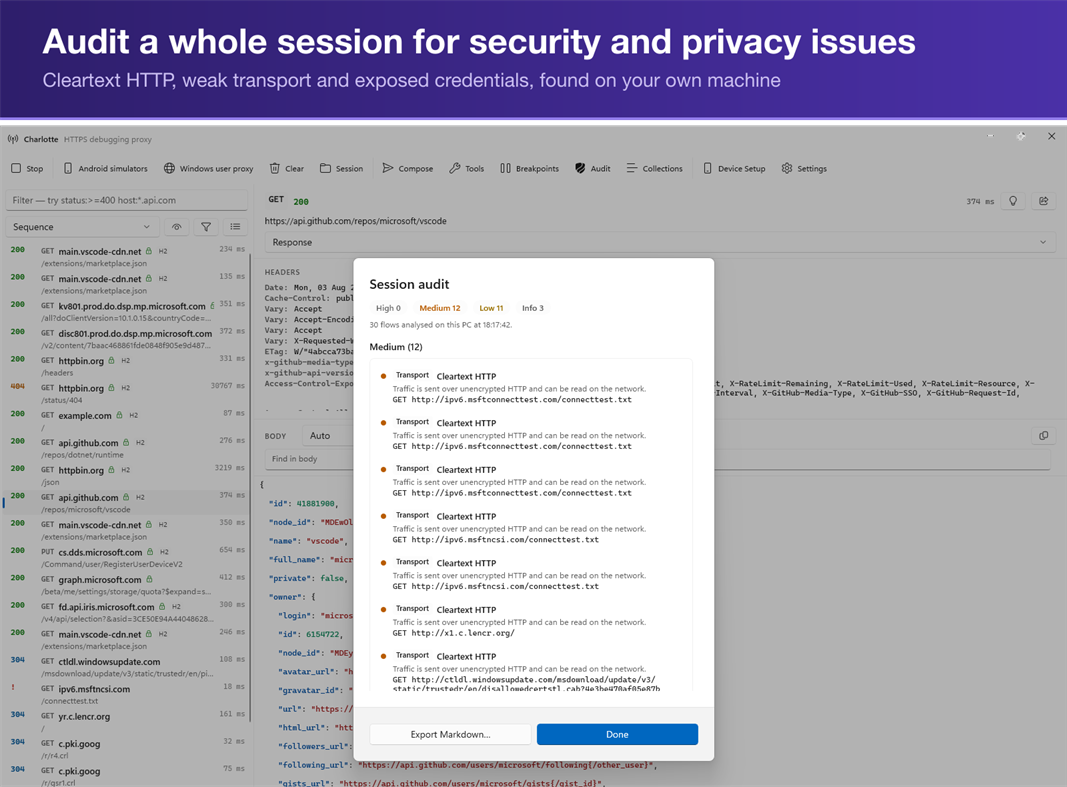Viewport: 1067px width, 787px height.
Task: Select the yr.c.lencr.org flow
Action: point(127,722)
